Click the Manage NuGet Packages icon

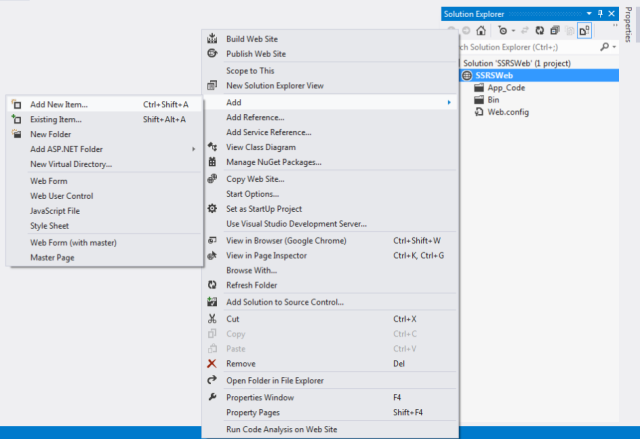point(212,162)
